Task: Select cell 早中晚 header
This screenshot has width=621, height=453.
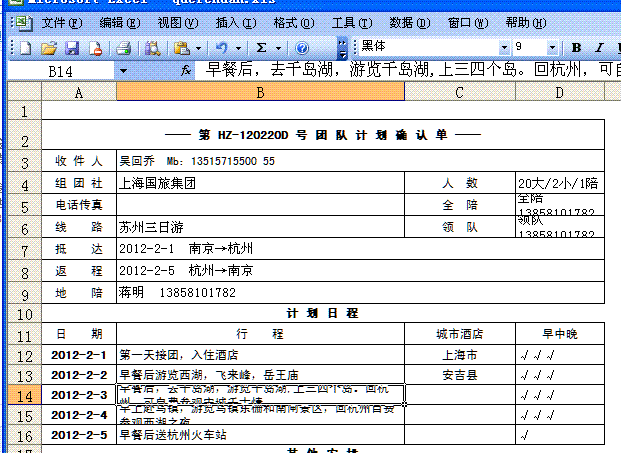Action: (560, 334)
